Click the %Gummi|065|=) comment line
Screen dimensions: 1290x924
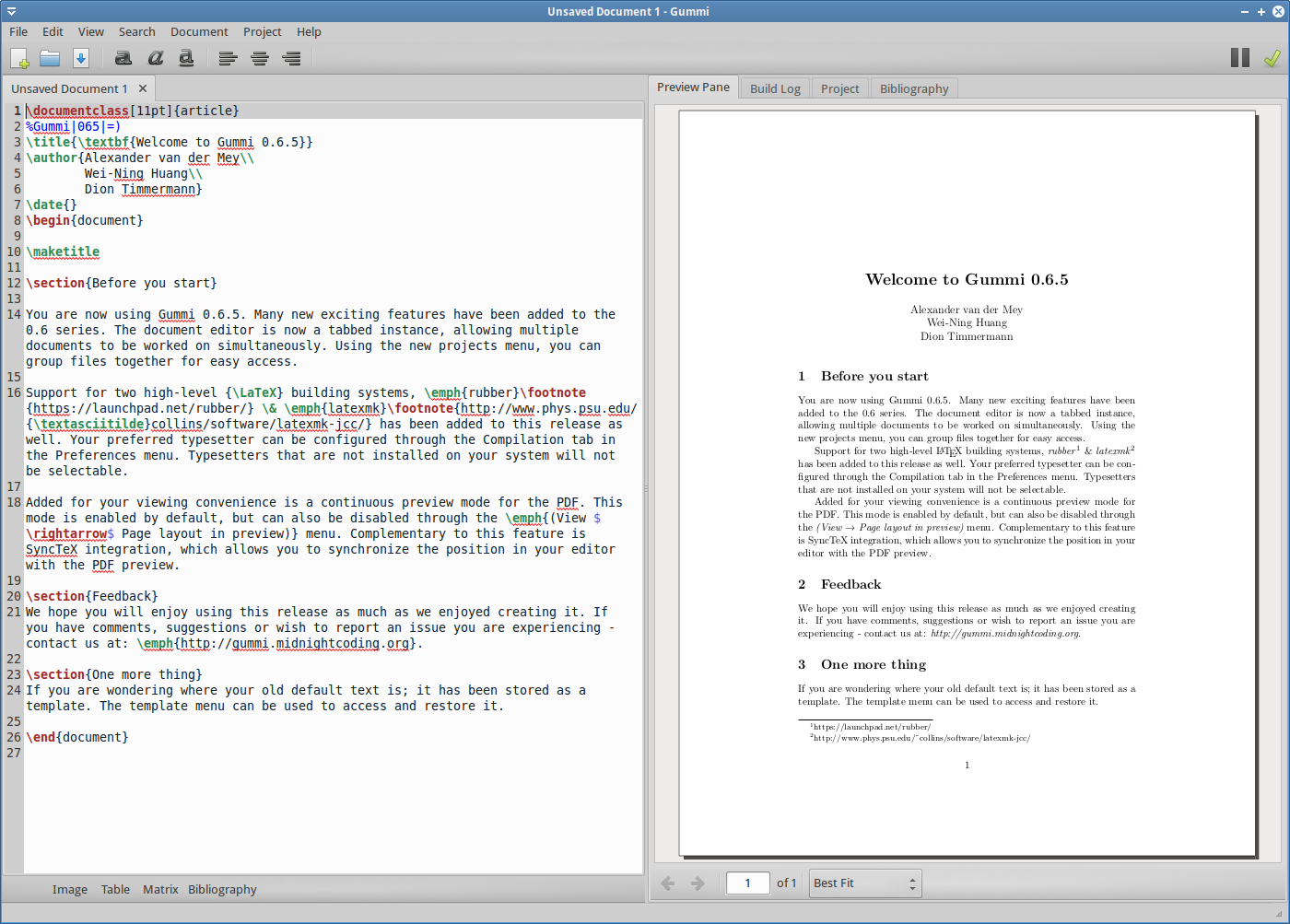74,126
